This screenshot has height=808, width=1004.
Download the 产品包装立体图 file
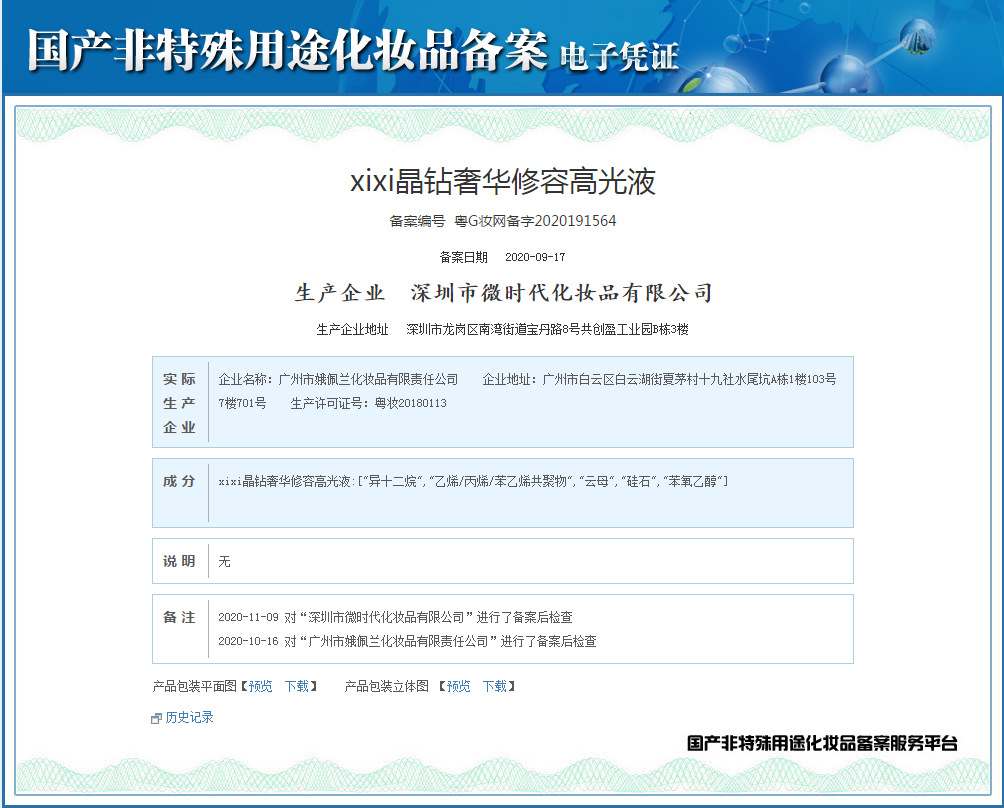[495, 686]
